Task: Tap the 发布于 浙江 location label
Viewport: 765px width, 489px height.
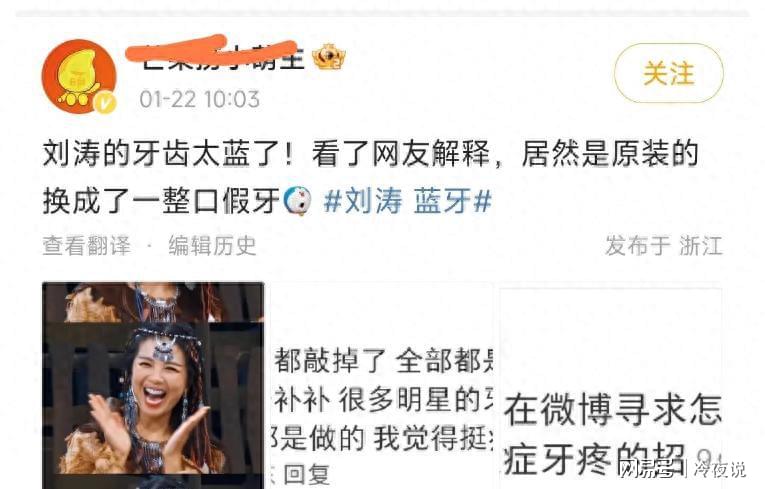Action: pos(664,245)
